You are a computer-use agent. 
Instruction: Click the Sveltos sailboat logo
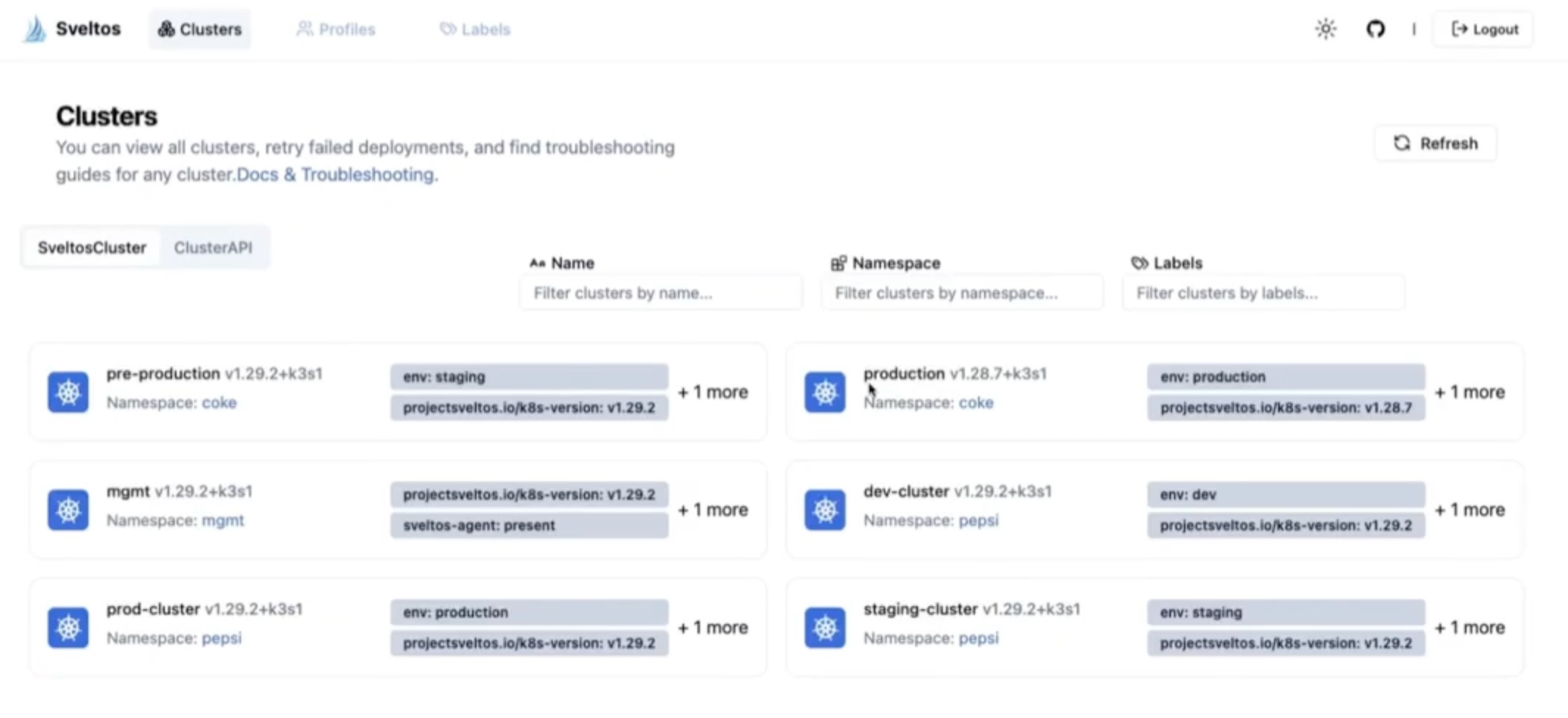click(x=34, y=29)
